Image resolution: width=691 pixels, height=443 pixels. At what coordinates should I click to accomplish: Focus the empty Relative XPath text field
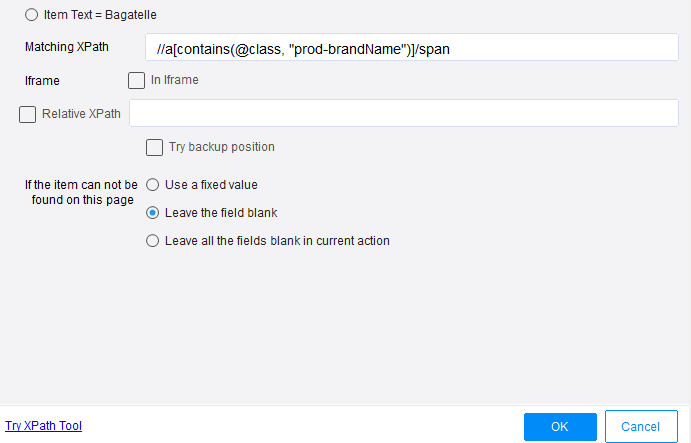click(404, 113)
